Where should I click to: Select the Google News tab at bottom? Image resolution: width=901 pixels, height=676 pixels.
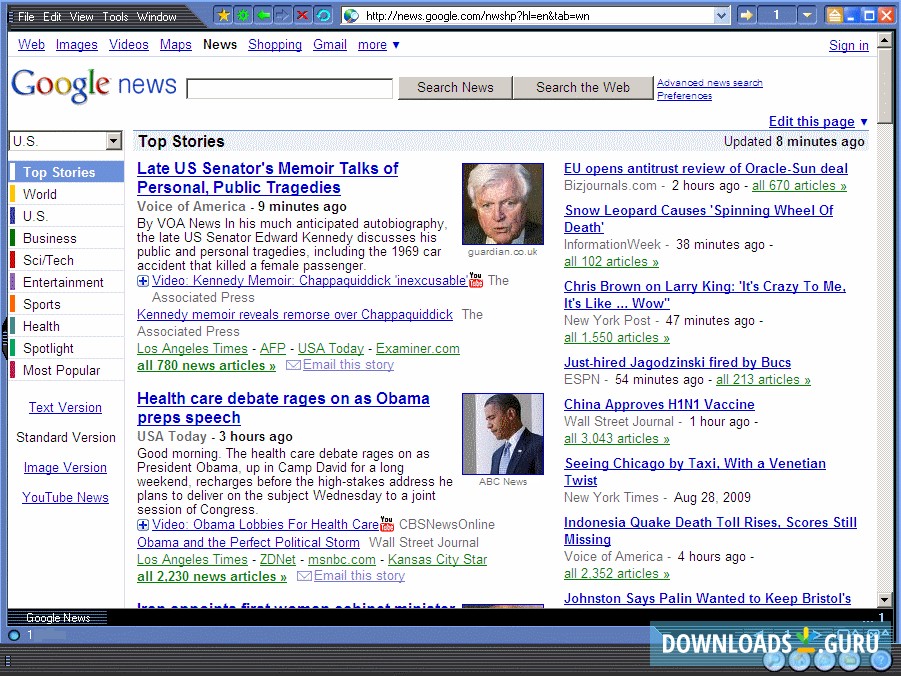(58, 618)
